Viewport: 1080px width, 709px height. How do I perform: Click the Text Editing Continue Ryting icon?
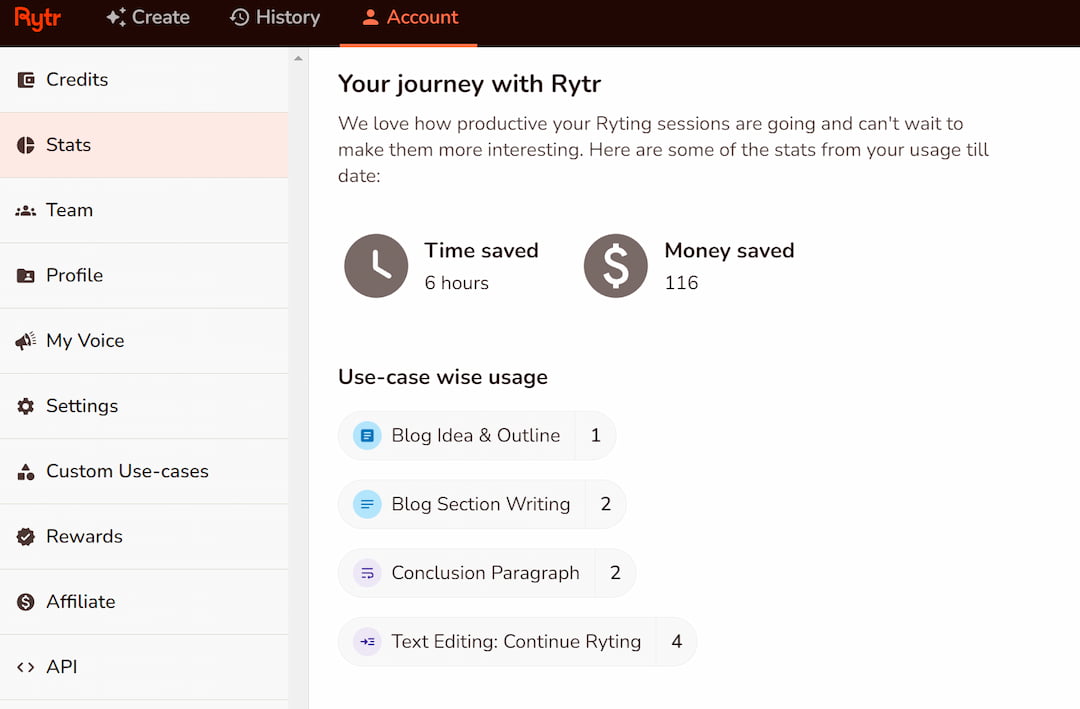pyautogui.click(x=367, y=642)
